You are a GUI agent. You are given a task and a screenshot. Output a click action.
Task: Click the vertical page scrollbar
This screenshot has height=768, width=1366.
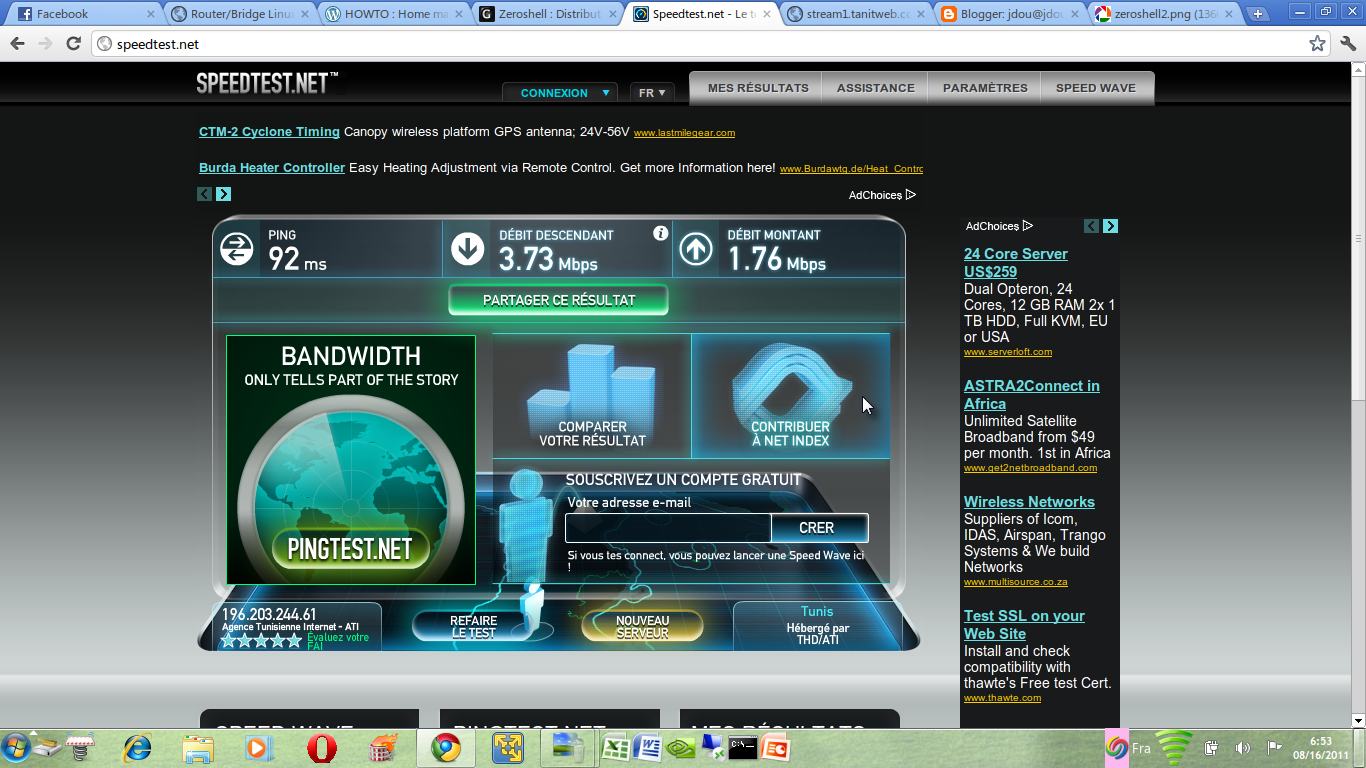pyautogui.click(x=1358, y=240)
